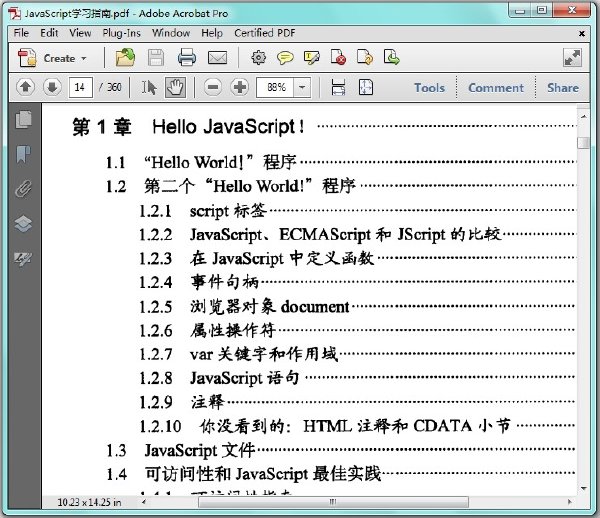Choose the Select text cursor tool
This screenshot has width=600, height=518.
(149, 88)
